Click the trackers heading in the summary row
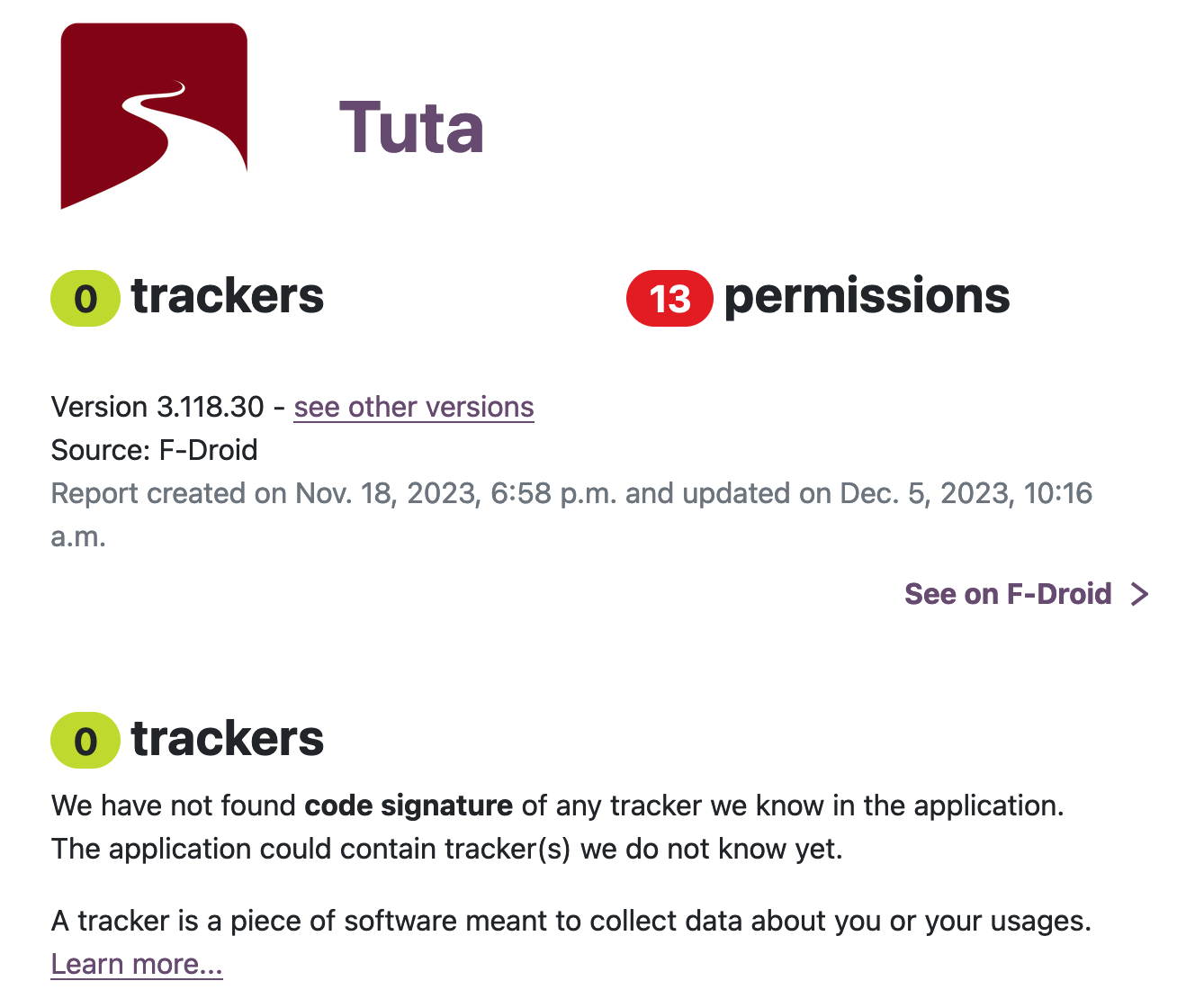Viewport: 1177px width, 1008px height. click(x=228, y=296)
